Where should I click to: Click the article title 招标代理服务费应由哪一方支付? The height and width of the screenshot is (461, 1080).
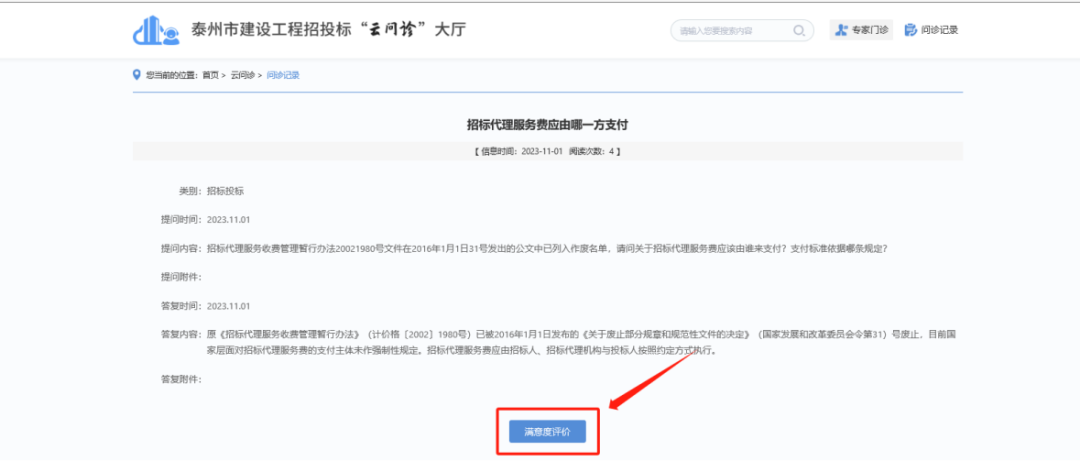pyautogui.click(x=548, y=125)
